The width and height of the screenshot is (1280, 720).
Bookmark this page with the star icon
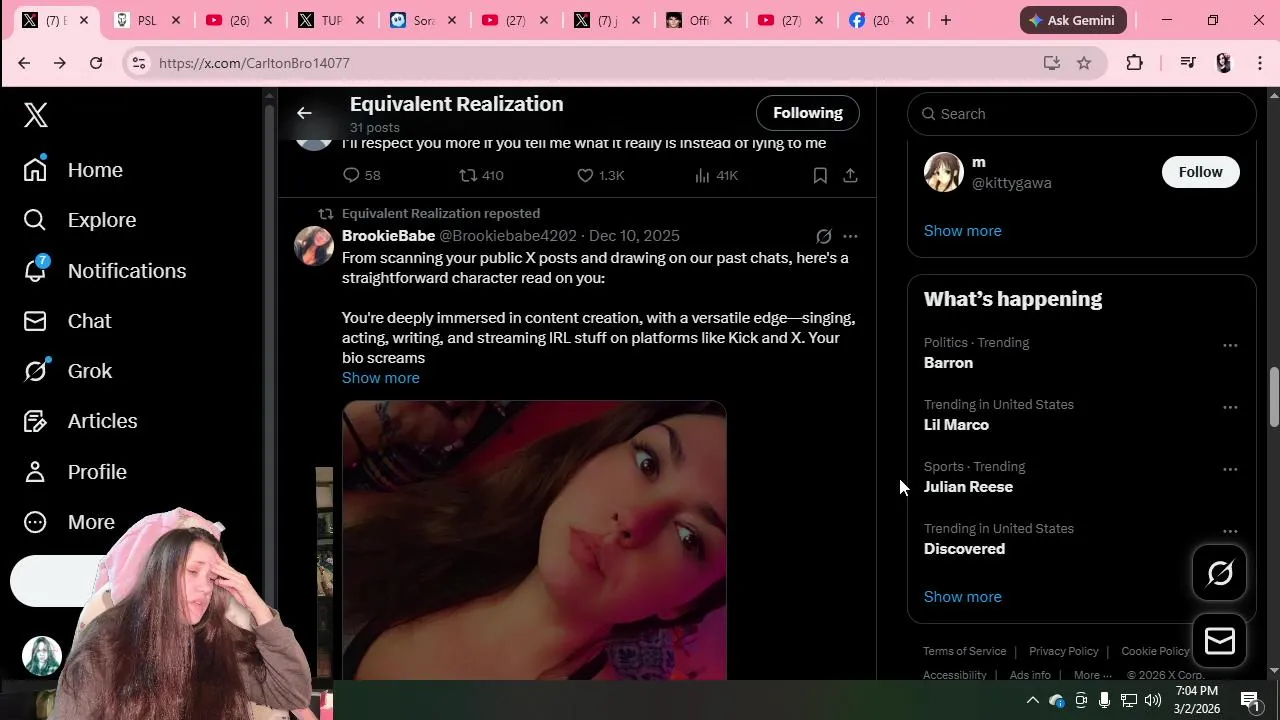1084,63
